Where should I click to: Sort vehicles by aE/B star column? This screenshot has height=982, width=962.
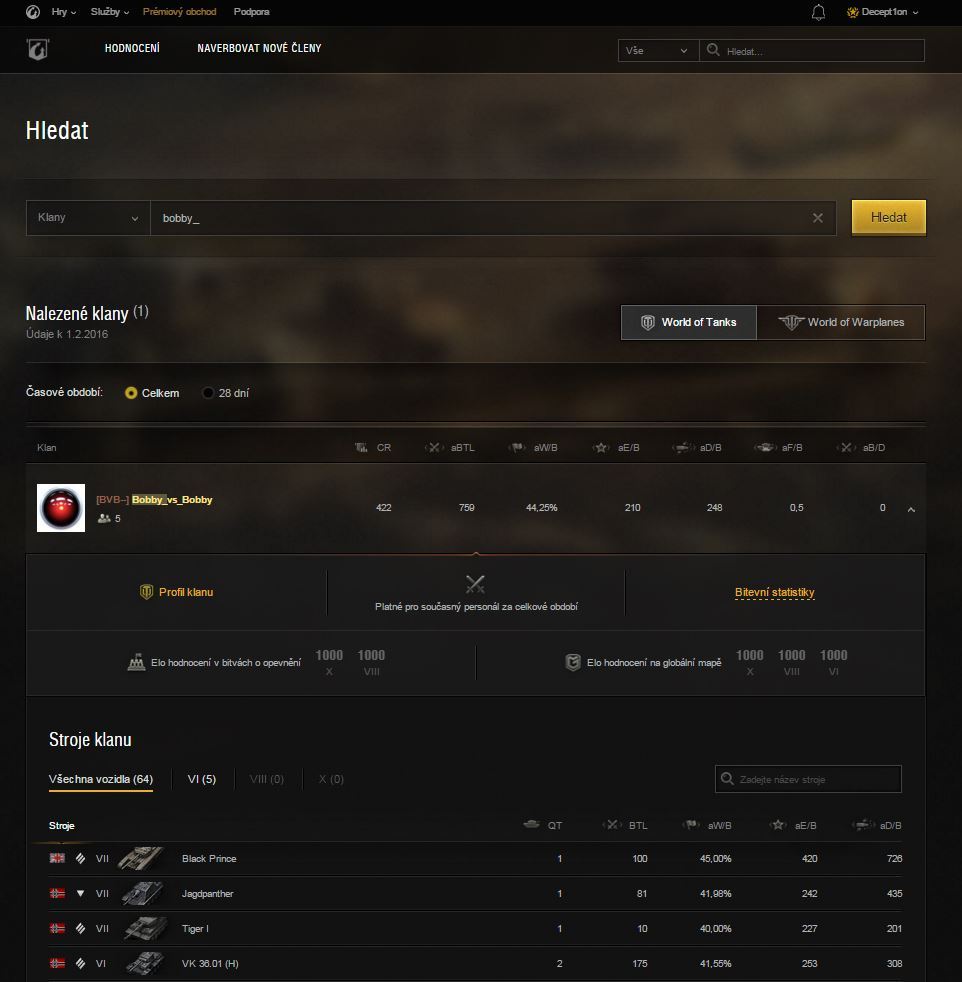(794, 825)
